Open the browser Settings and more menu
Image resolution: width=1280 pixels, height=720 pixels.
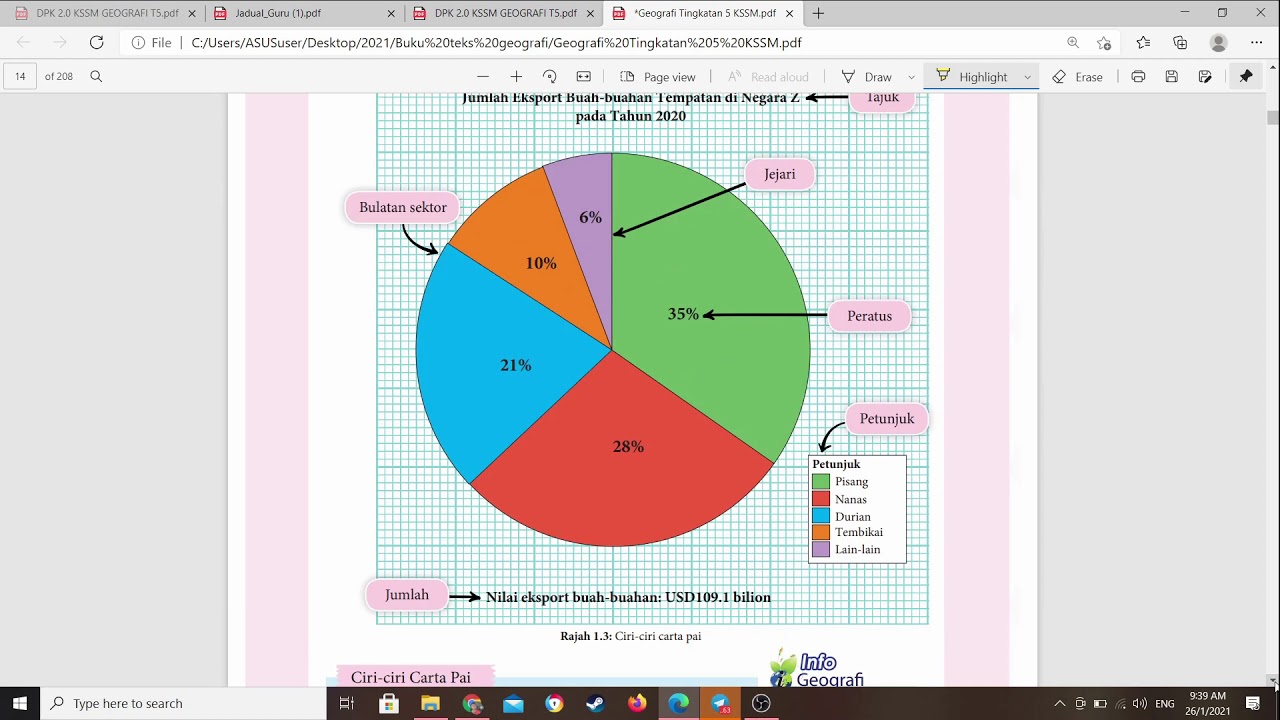(x=1256, y=43)
